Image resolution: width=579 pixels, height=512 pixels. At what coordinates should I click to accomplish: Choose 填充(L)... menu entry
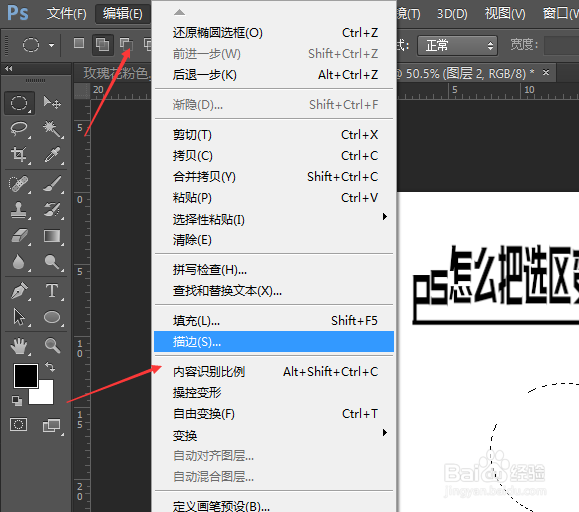tap(274, 321)
